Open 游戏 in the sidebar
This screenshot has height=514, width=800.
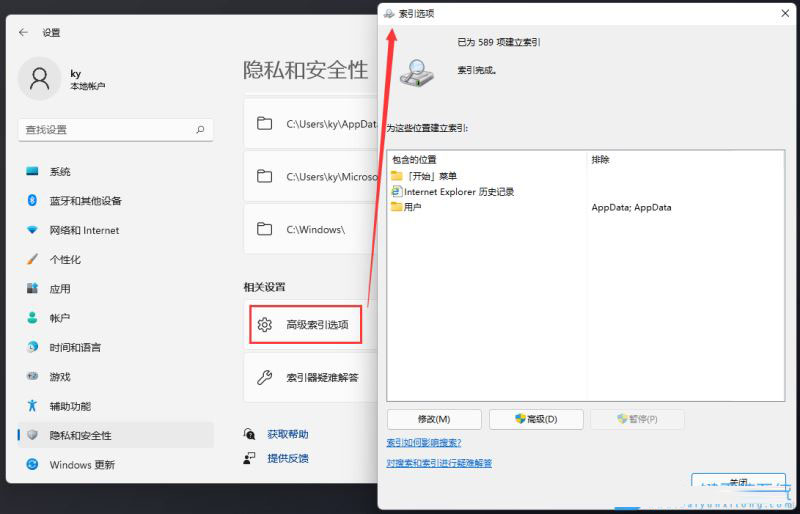115,377
